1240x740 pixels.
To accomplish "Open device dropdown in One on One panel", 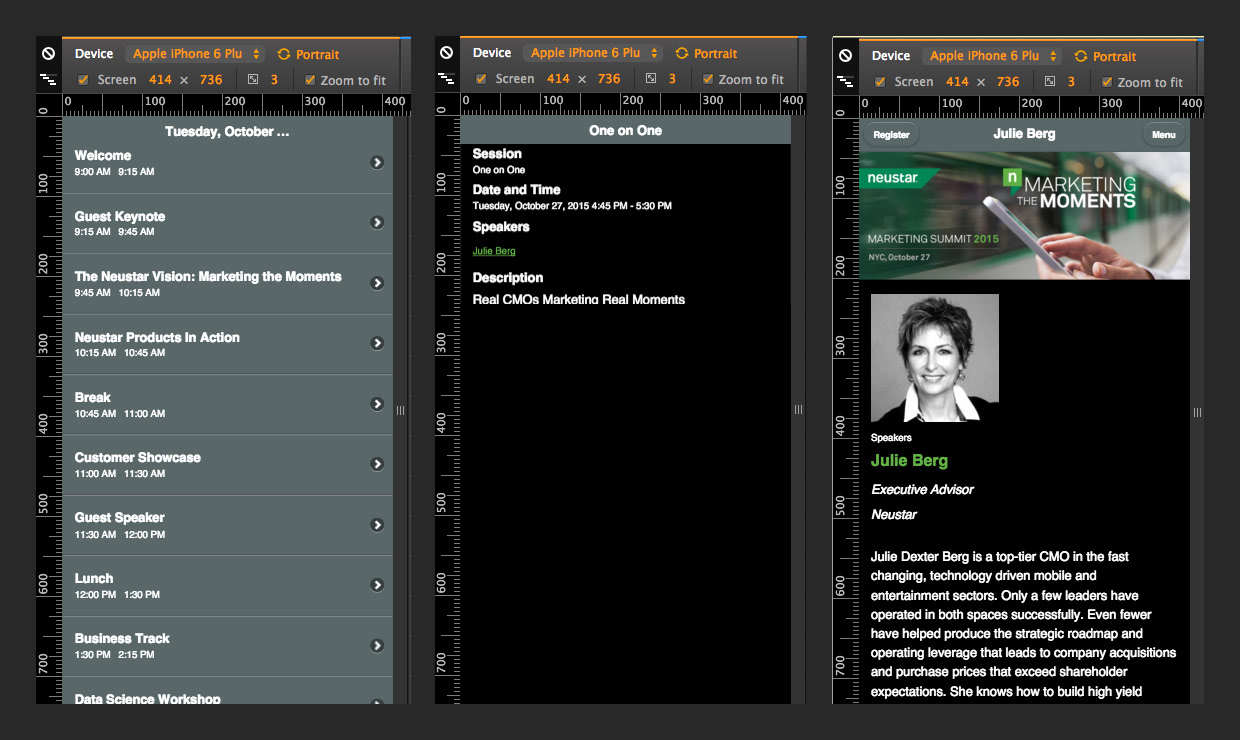I will point(593,53).
